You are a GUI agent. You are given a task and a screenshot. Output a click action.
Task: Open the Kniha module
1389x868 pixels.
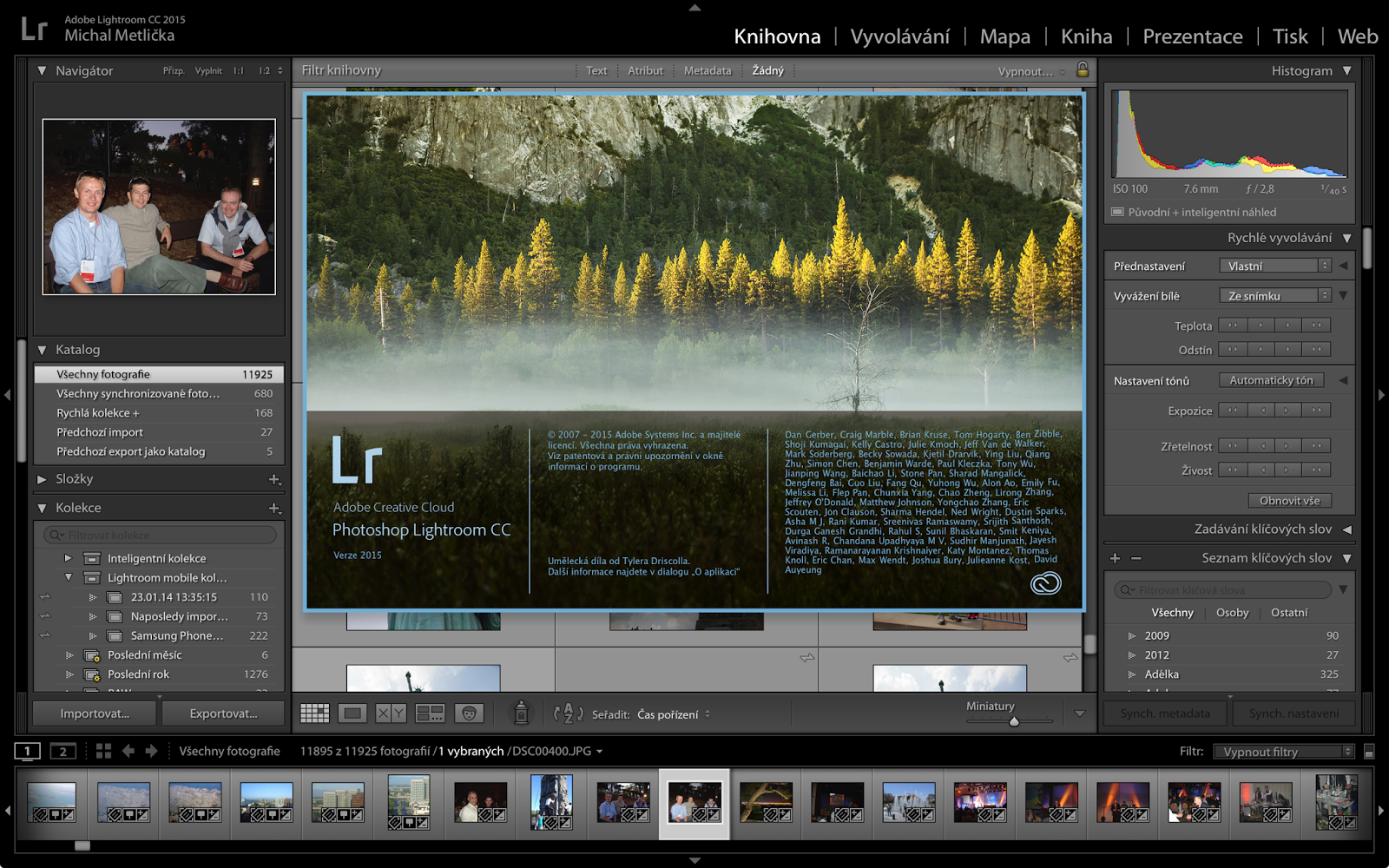click(x=1087, y=36)
